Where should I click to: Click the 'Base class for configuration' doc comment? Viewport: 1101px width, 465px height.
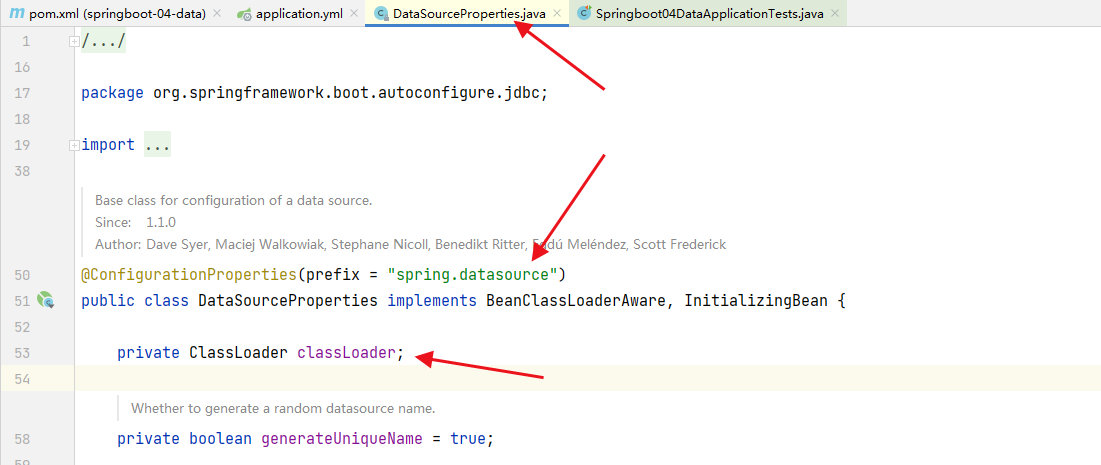(233, 201)
